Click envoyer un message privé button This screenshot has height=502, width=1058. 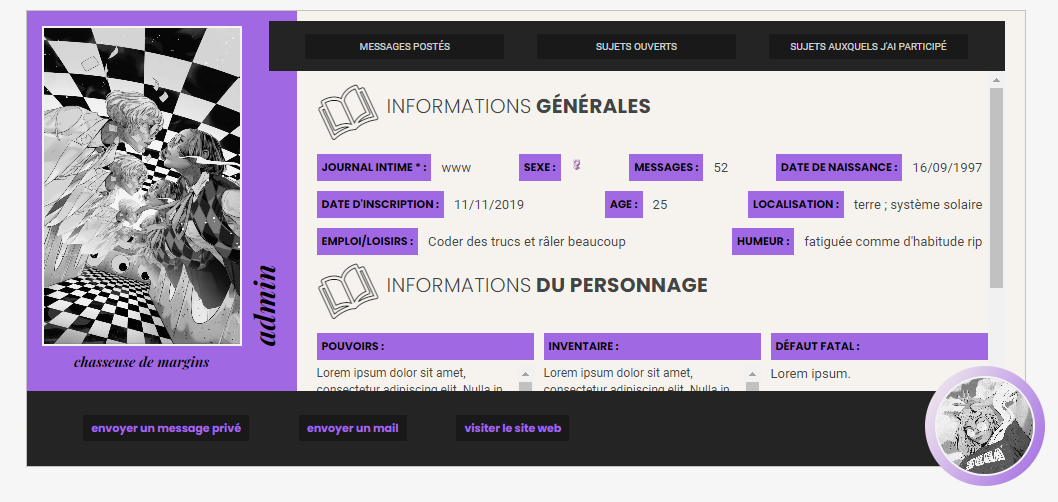pyautogui.click(x=166, y=428)
